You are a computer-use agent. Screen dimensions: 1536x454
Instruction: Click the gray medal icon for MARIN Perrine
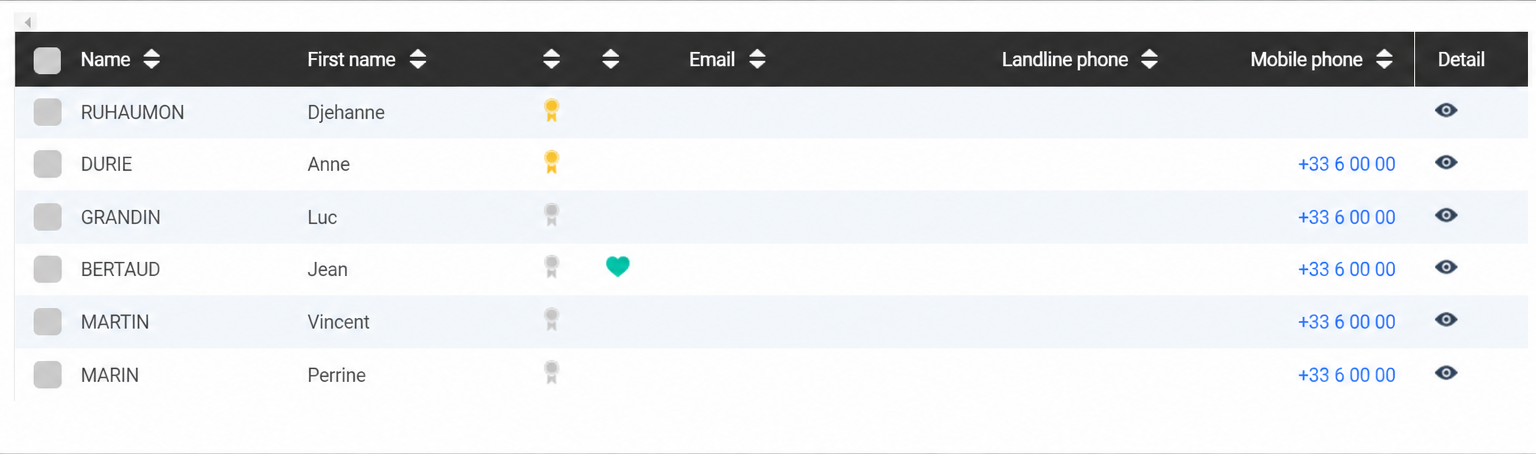(550, 373)
